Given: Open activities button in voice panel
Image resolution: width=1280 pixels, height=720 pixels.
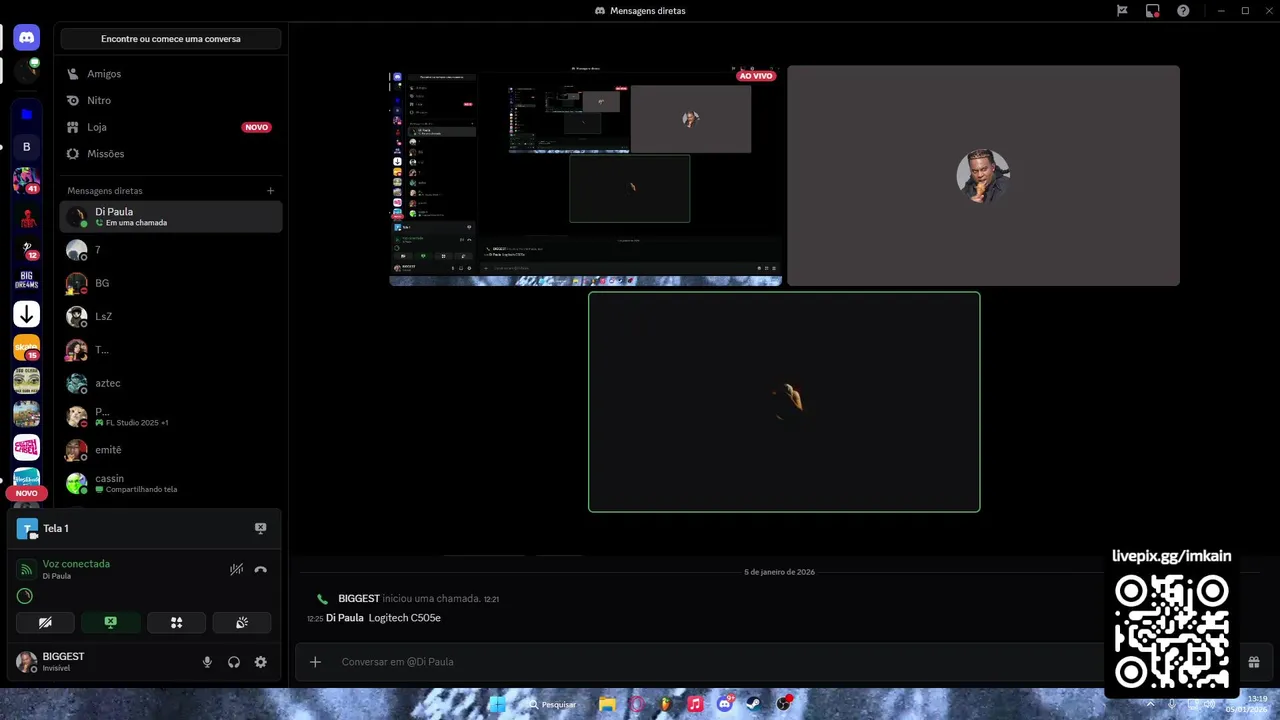Looking at the screenshot, I should [176, 622].
